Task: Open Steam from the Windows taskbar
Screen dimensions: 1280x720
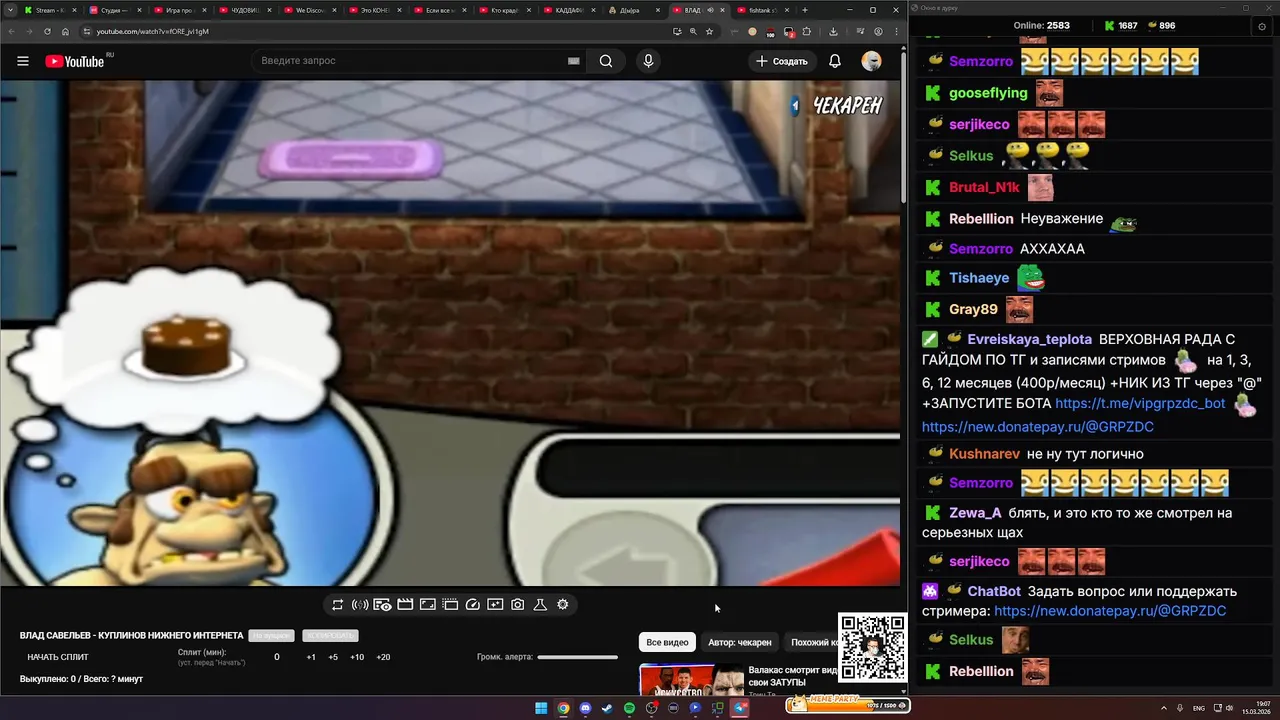Action: pos(607,708)
